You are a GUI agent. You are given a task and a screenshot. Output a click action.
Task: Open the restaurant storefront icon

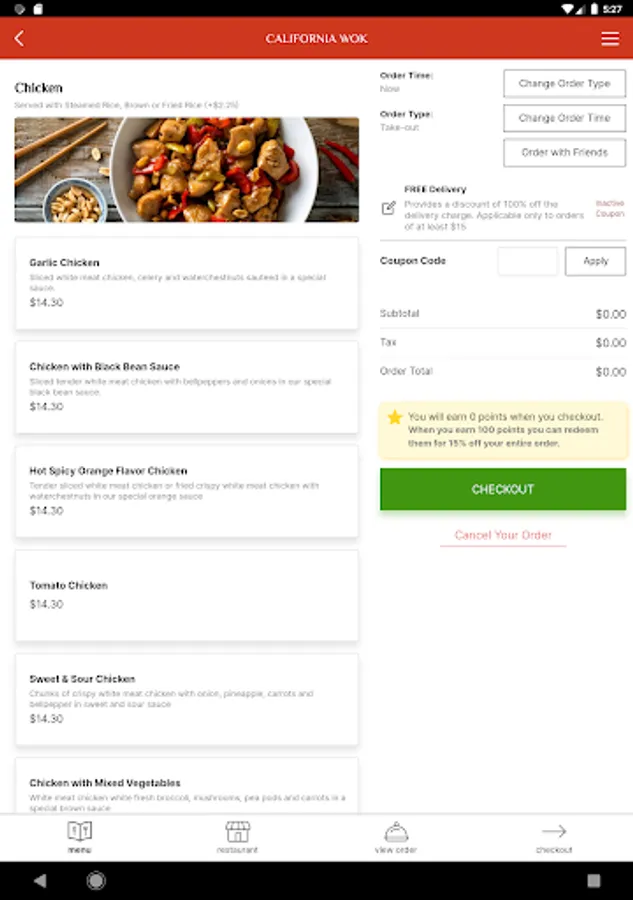(x=237, y=832)
